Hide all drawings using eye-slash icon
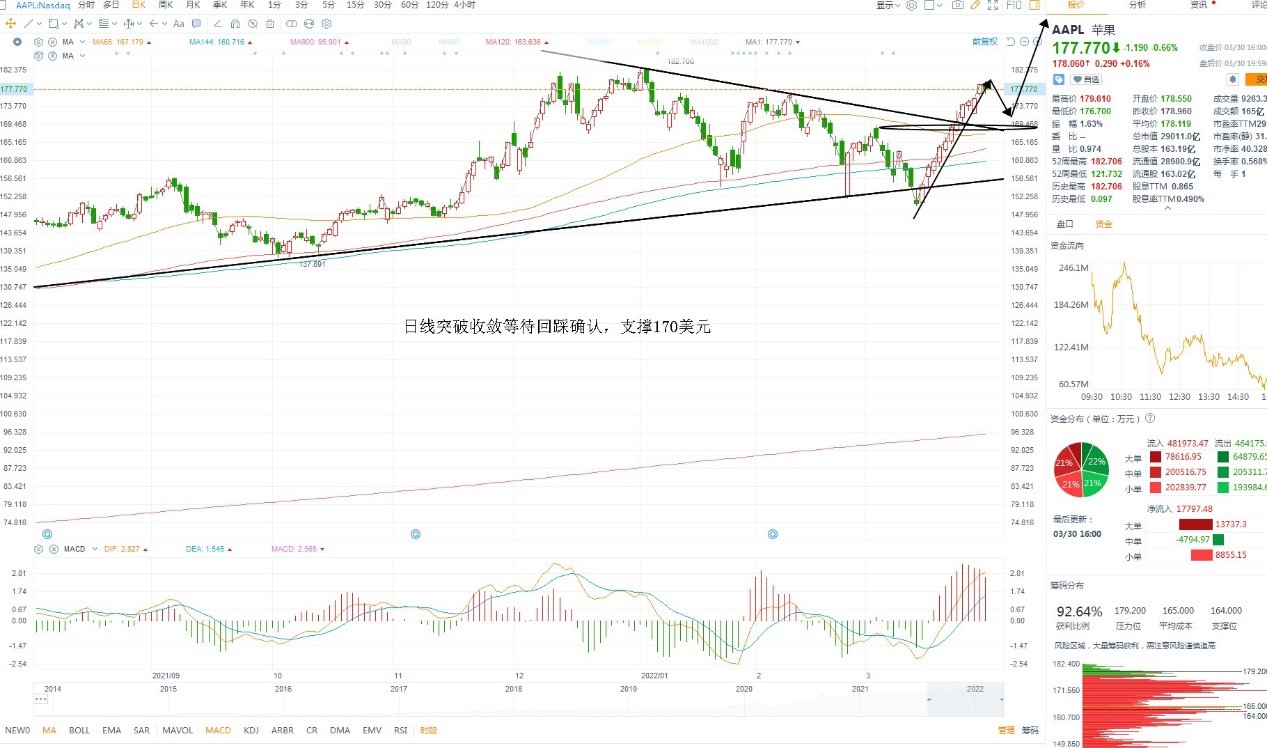This screenshot has width=1267, height=748. point(252,23)
